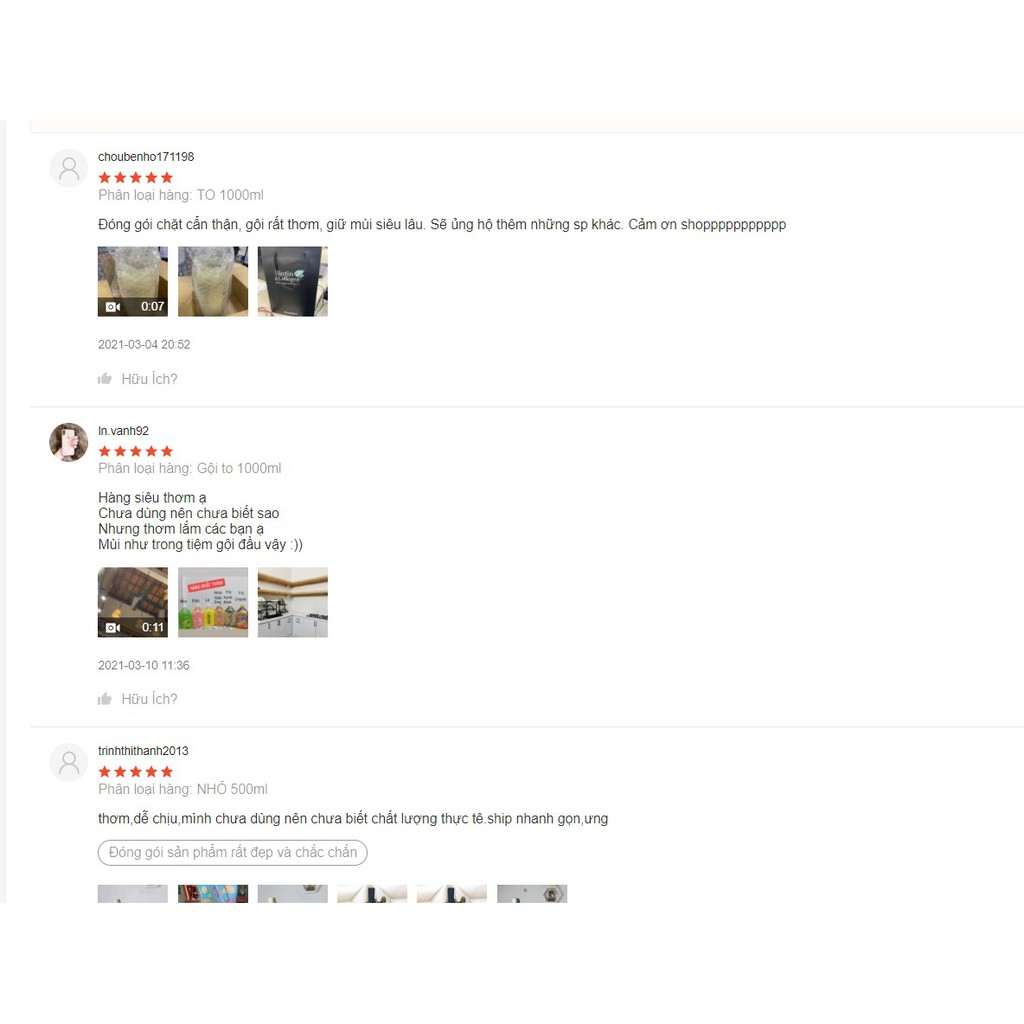The image size is (1024, 1024).
Task: Click 'Đóng gói sản phẩm rất đẹp và chắc chắn' tag
Action: (x=232, y=852)
